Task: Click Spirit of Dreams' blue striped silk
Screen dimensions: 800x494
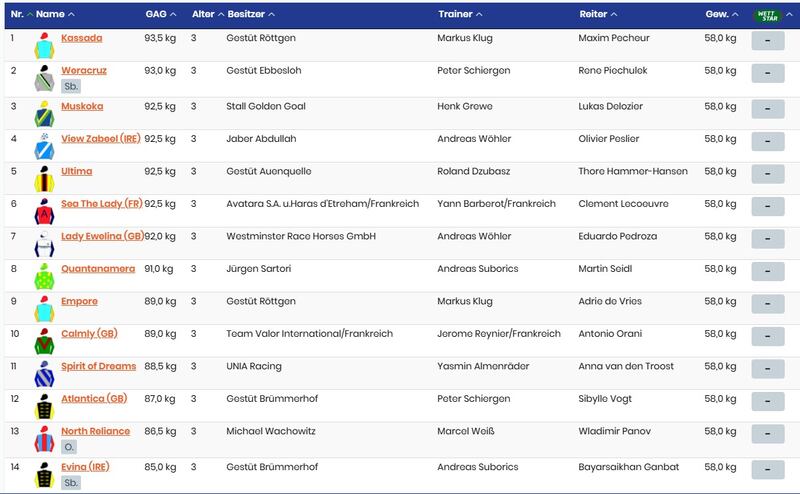Action: pos(44,374)
